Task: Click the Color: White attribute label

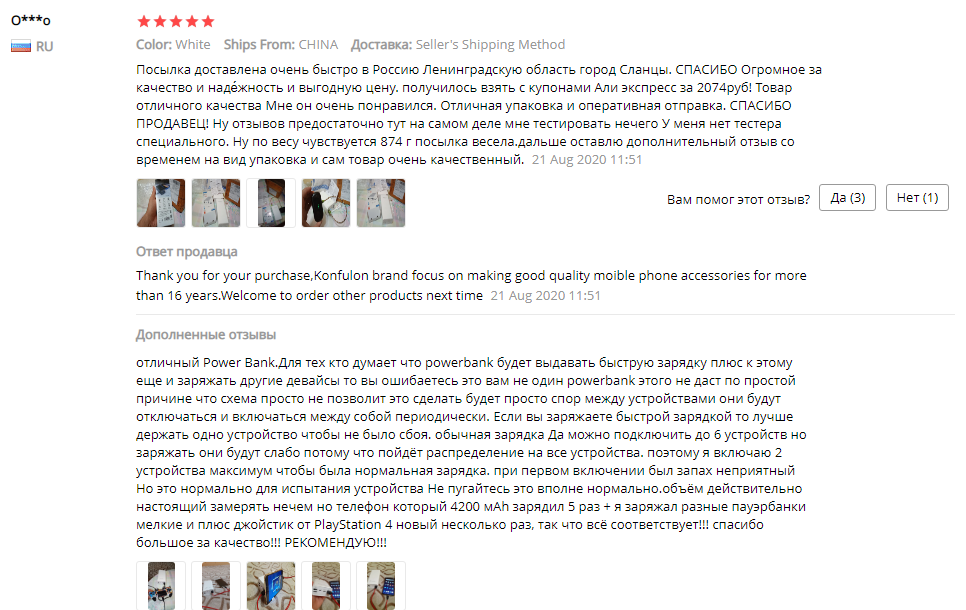Action: tap(173, 44)
